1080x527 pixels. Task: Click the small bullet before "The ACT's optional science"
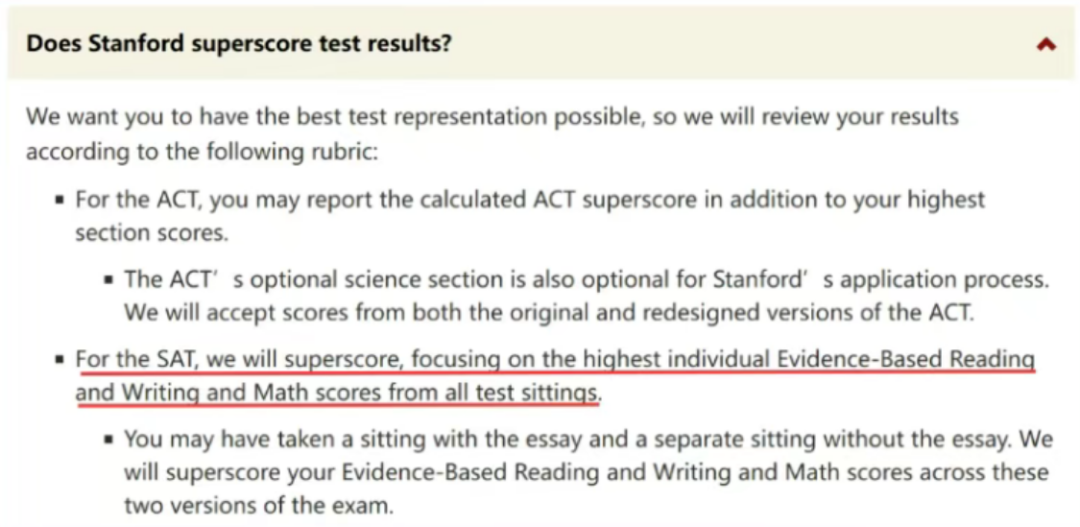[x=108, y=281]
